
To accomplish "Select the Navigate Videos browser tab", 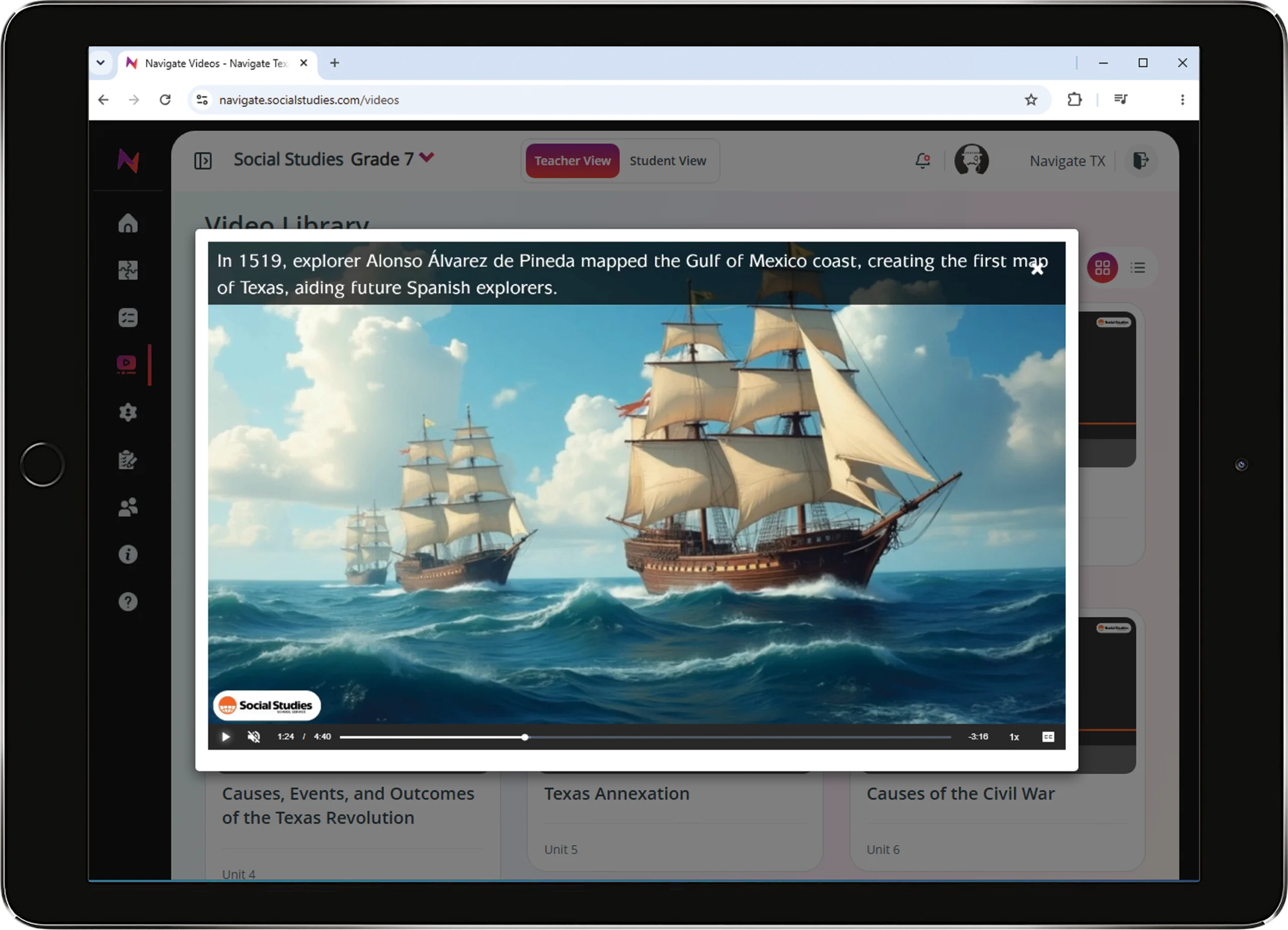I will 217,63.
